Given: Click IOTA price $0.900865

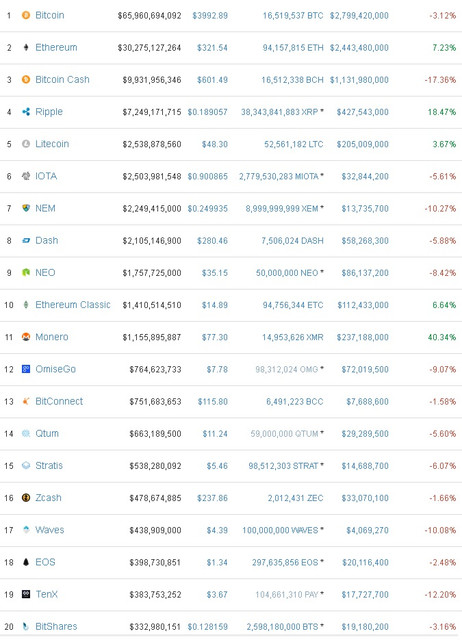Looking at the screenshot, I should coord(207,176).
